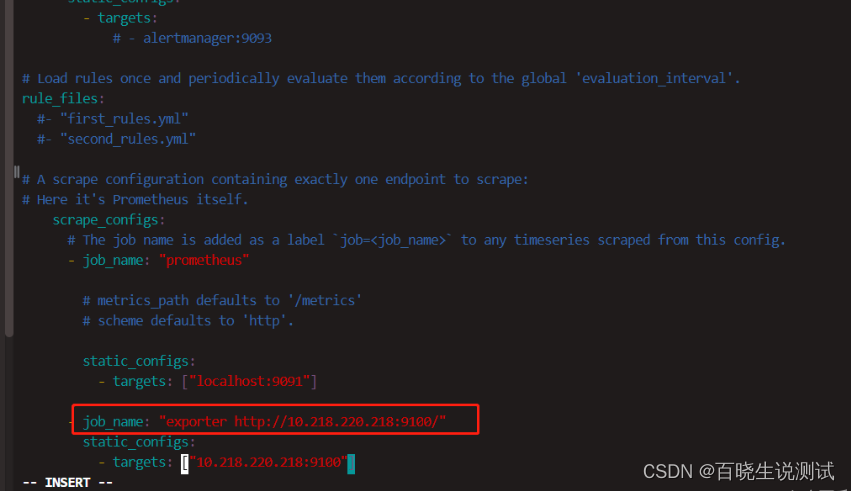The image size is (851, 491).
Task: Click the pane handle marker beside the scrape comment
Action: coord(17,172)
